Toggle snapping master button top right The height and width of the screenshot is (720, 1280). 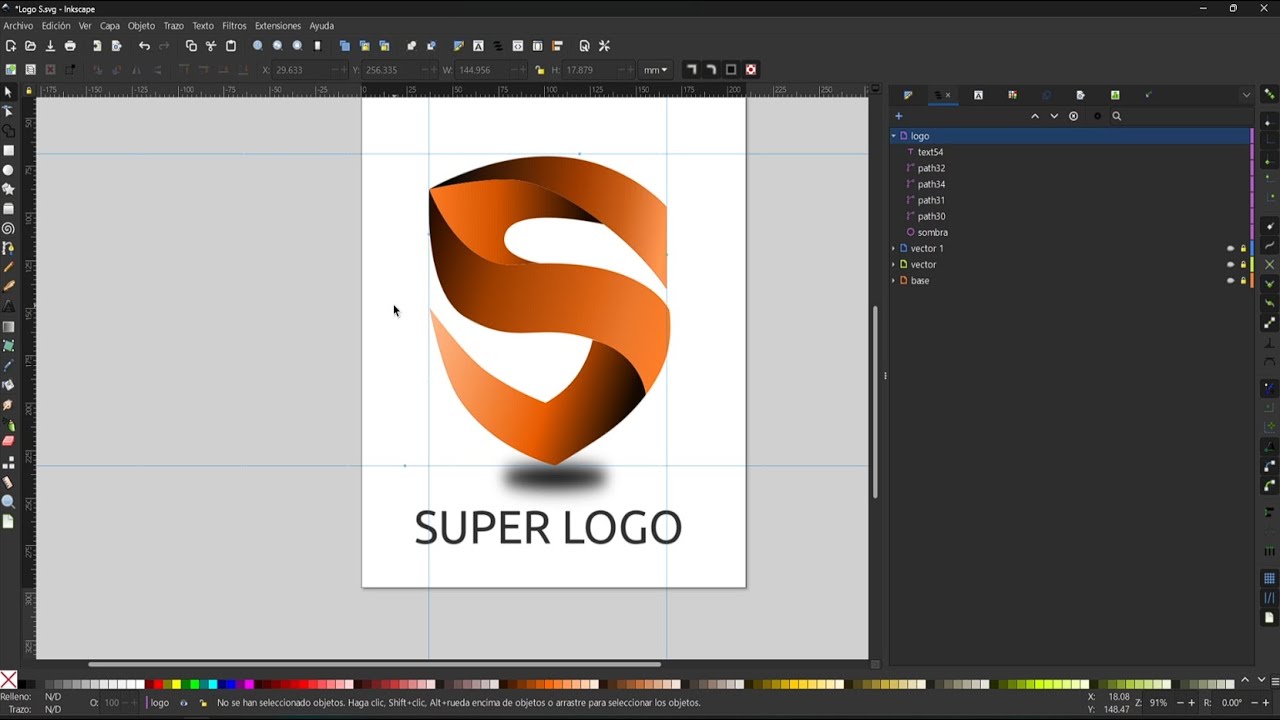pos(1269,94)
